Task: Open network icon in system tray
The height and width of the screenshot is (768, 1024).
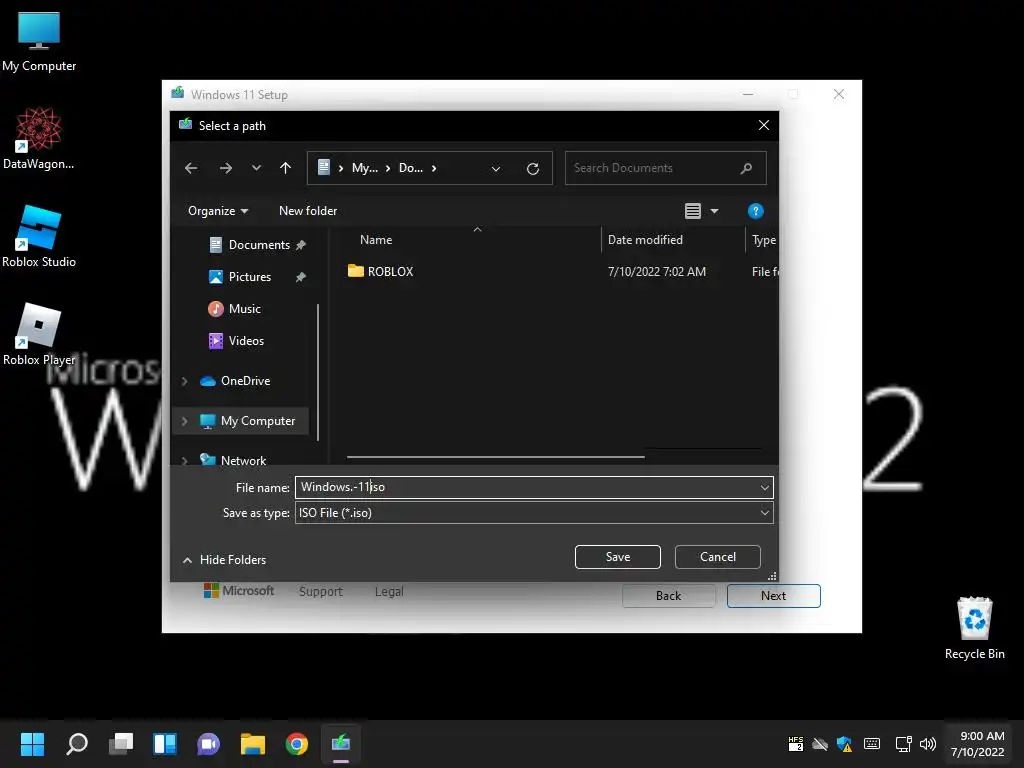Action: [x=903, y=744]
